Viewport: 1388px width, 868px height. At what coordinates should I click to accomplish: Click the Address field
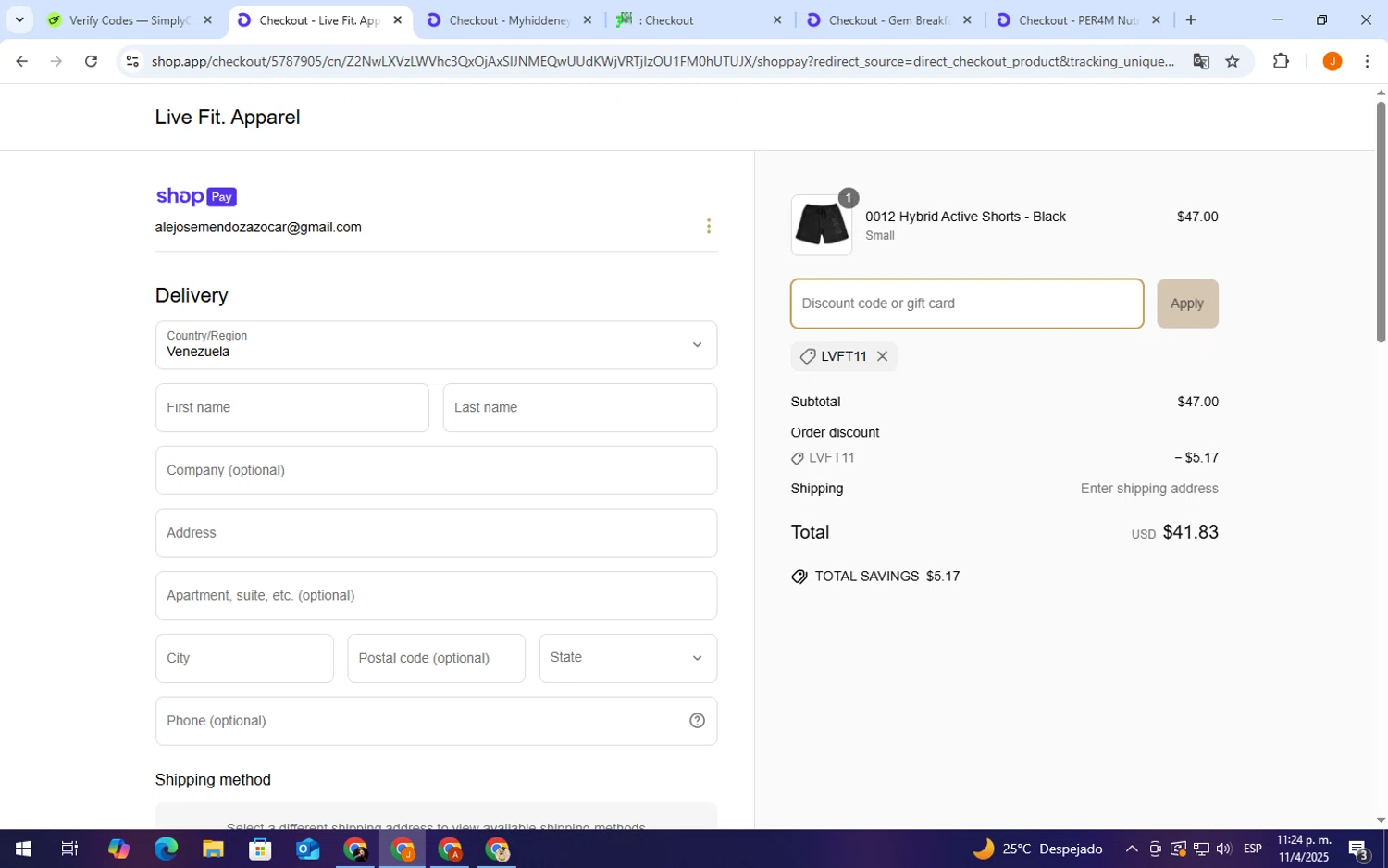click(x=436, y=533)
